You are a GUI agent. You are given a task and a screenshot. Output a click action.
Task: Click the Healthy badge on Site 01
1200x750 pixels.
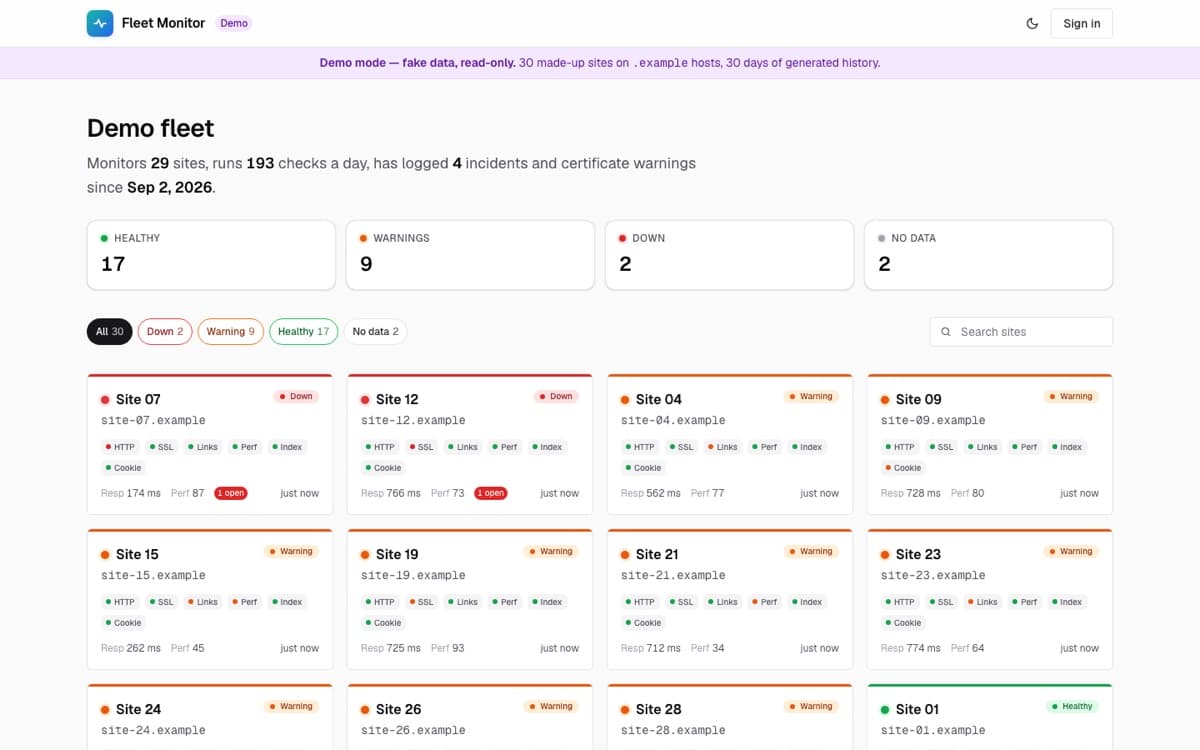click(x=1072, y=706)
